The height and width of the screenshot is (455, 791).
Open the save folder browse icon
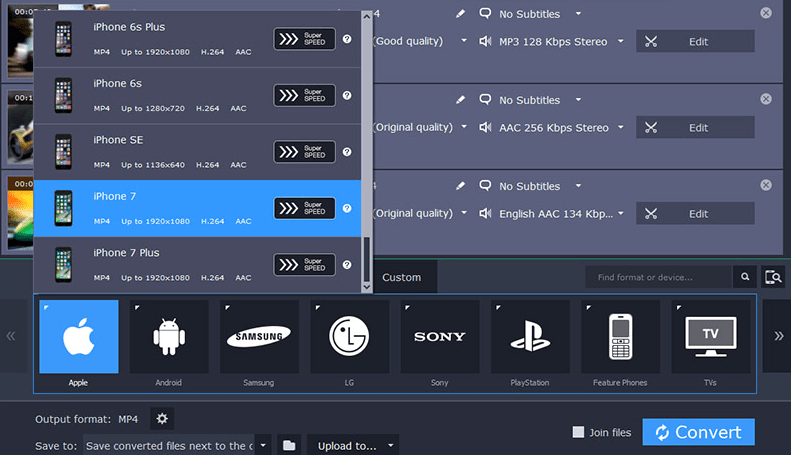289,445
